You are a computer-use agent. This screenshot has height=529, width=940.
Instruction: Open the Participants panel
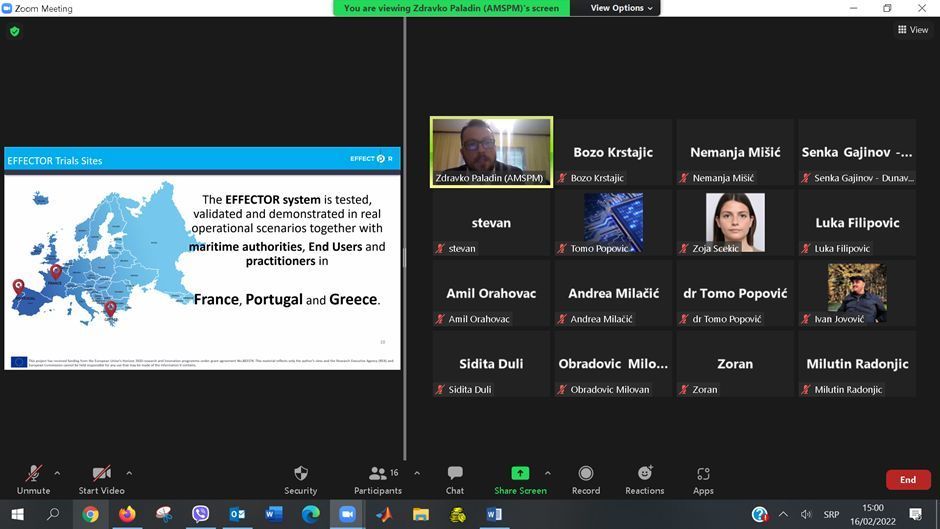point(378,478)
